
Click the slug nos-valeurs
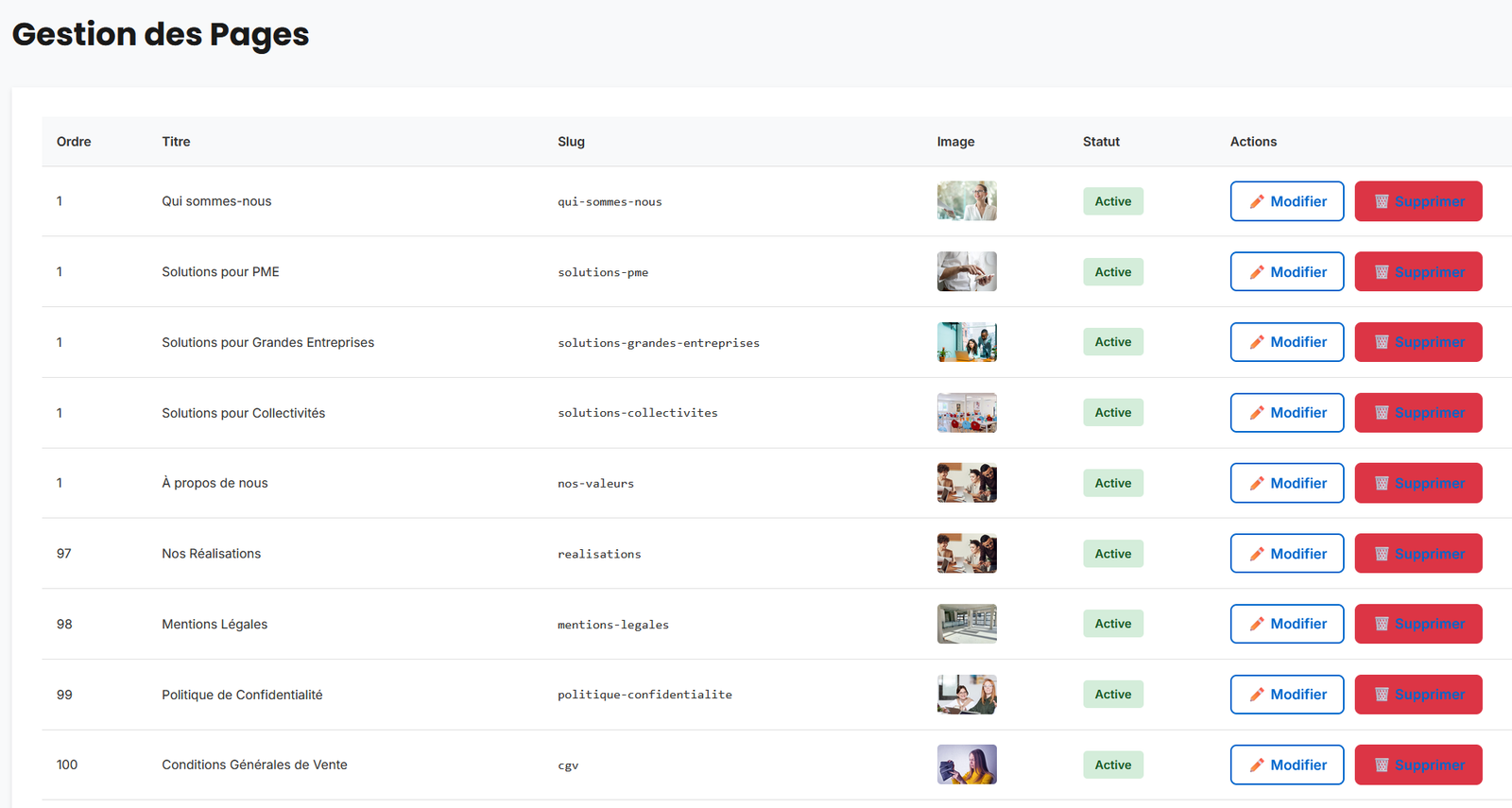click(x=595, y=484)
